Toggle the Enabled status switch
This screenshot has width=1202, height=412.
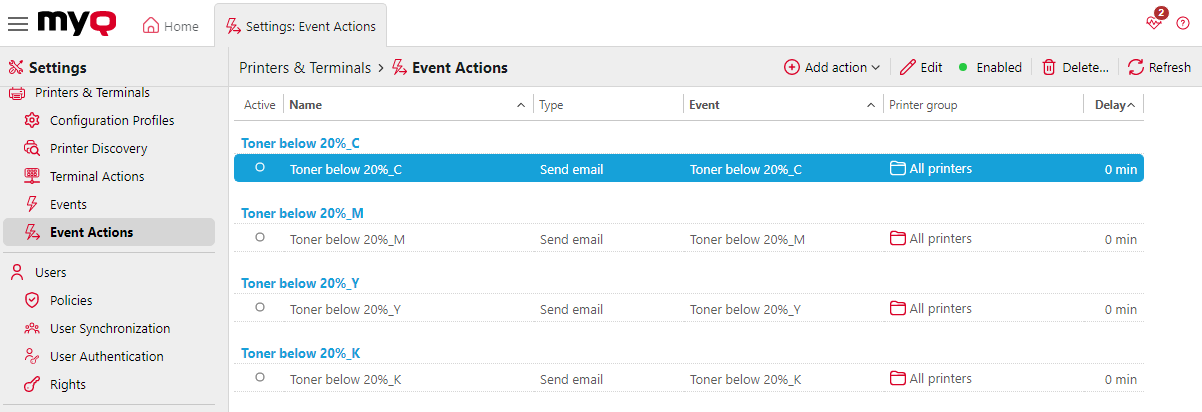pos(989,67)
